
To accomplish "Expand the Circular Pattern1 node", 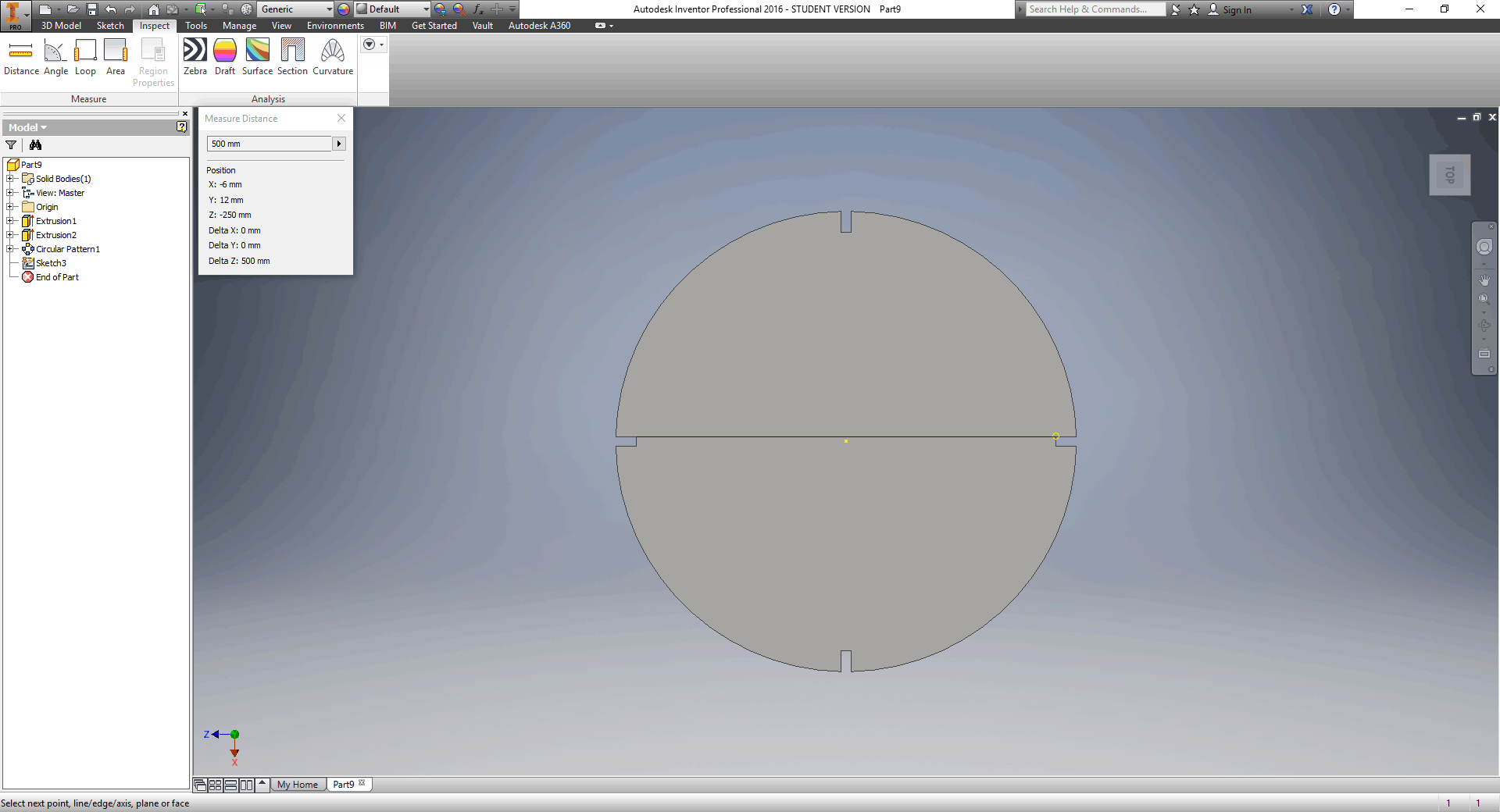I will (10, 249).
